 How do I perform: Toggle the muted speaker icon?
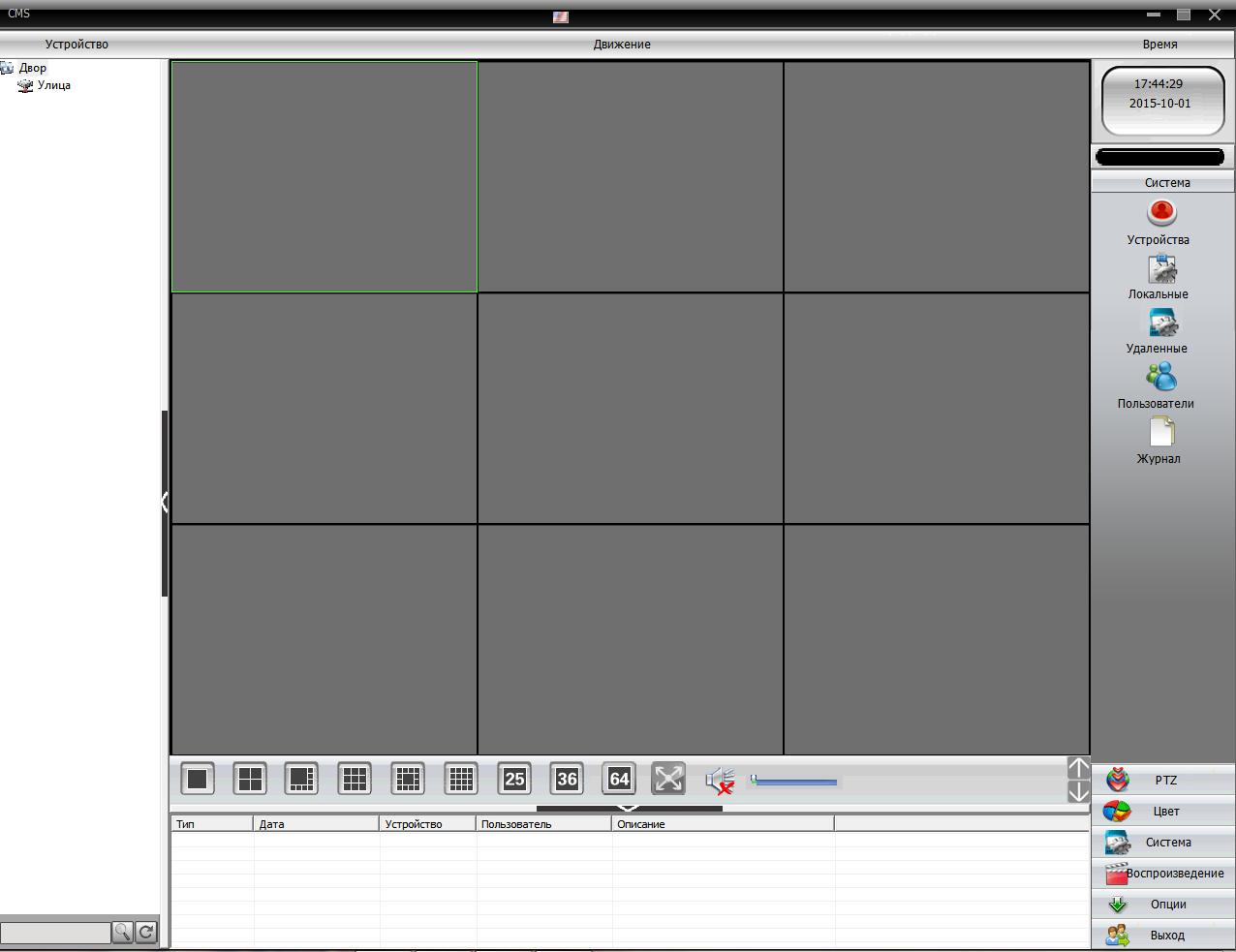click(720, 780)
